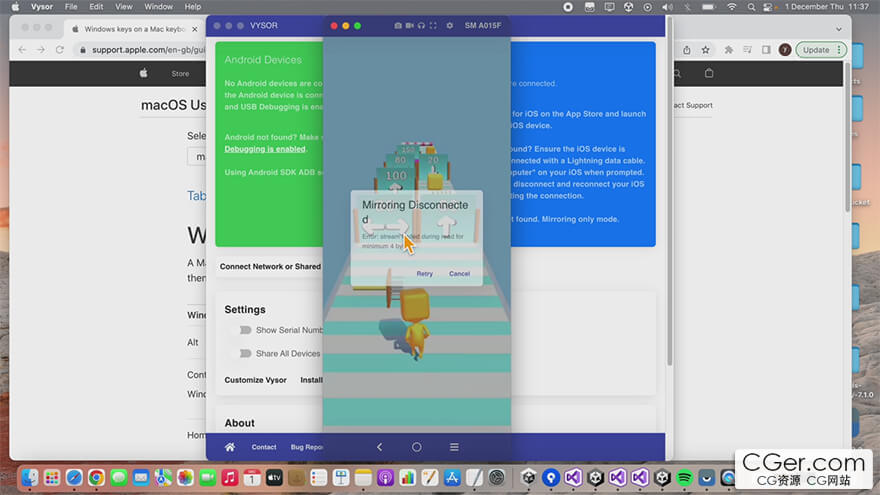Expand Chrome tab search chevron
The width and height of the screenshot is (880, 495).
[838, 29]
